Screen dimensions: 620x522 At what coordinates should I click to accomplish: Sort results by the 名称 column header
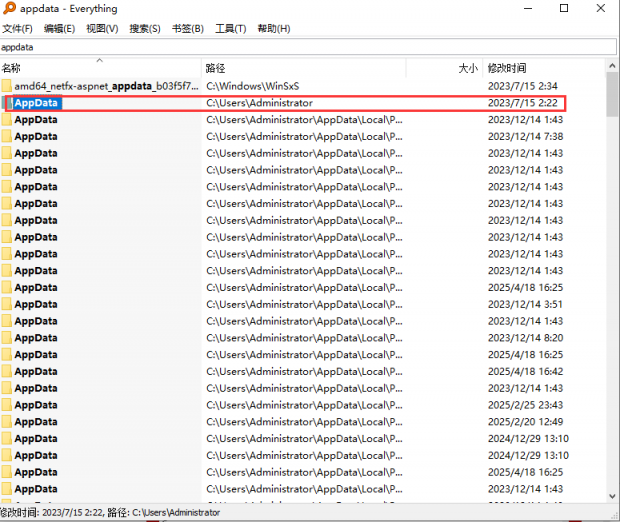[100, 69]
